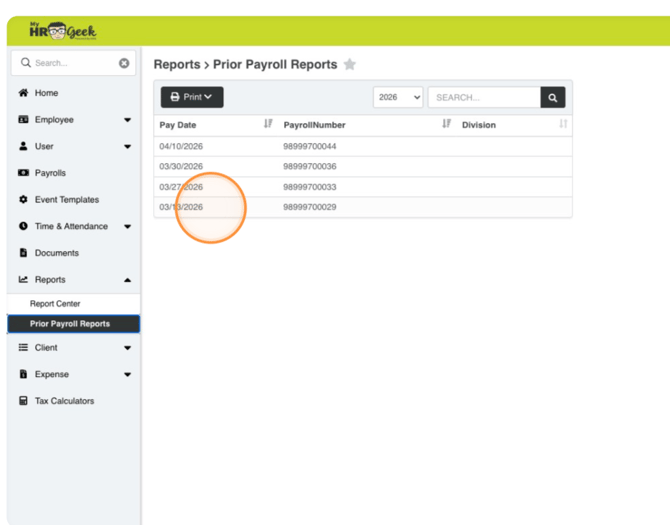This screenshot has height=525, width=670.
Task: Expand the Employee menu arrow
Action: pyautogui.click(x=127, y=120)
